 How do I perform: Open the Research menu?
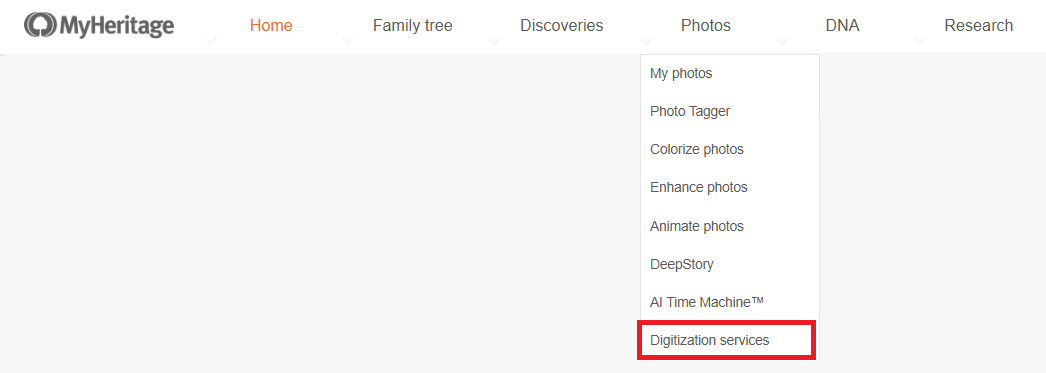[x=979, y=25]
